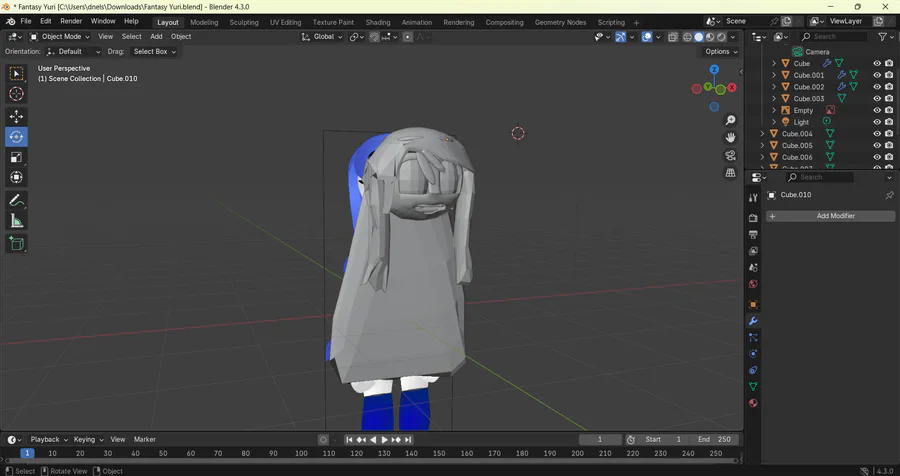Toggle the camera view icon
This screenshot has height=476, width=900.
coord(730,156)
